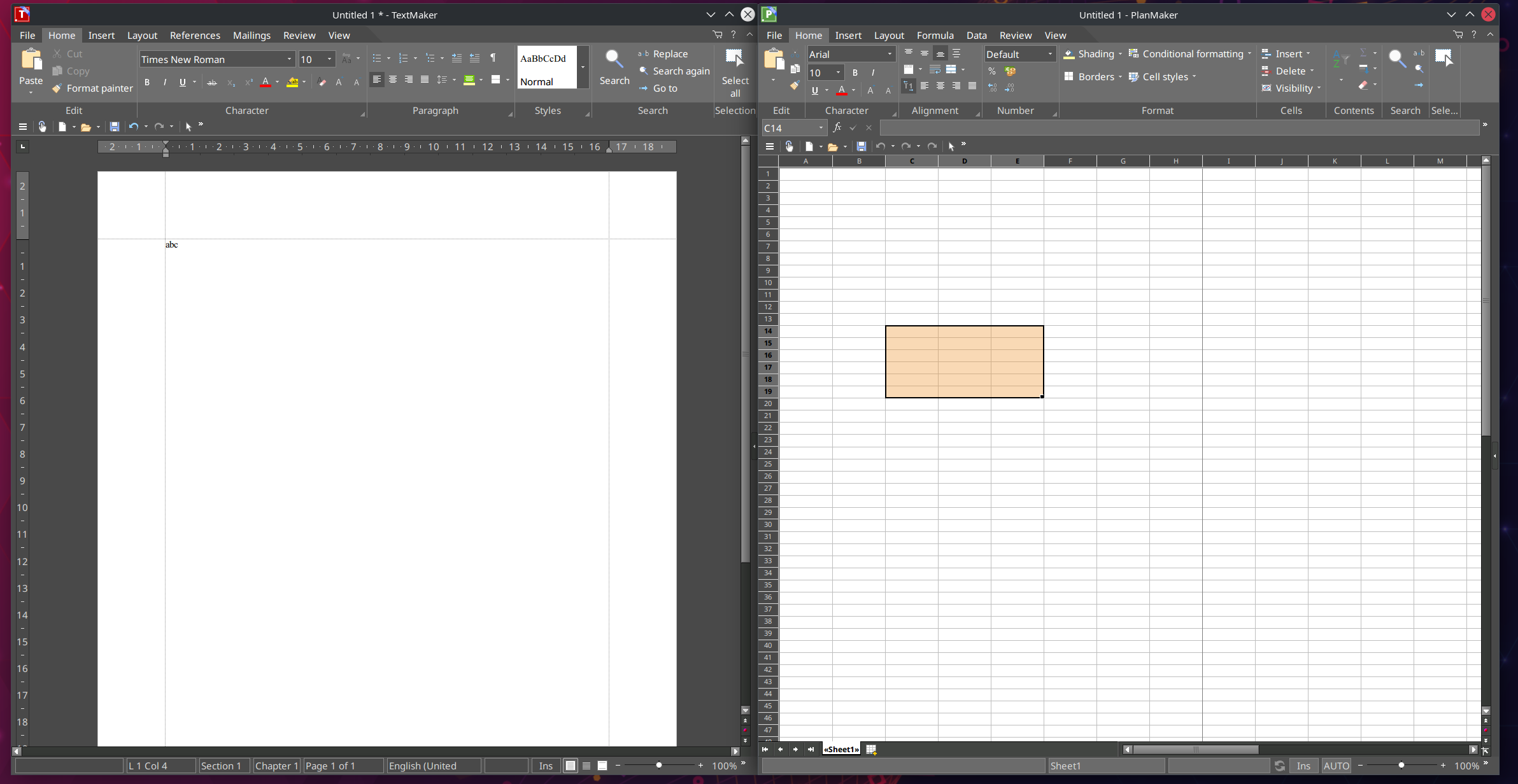Viewport: 1518px width, 784px height.
Task: Click the Paste icon in TextMaker
Action: pos(31,60)
